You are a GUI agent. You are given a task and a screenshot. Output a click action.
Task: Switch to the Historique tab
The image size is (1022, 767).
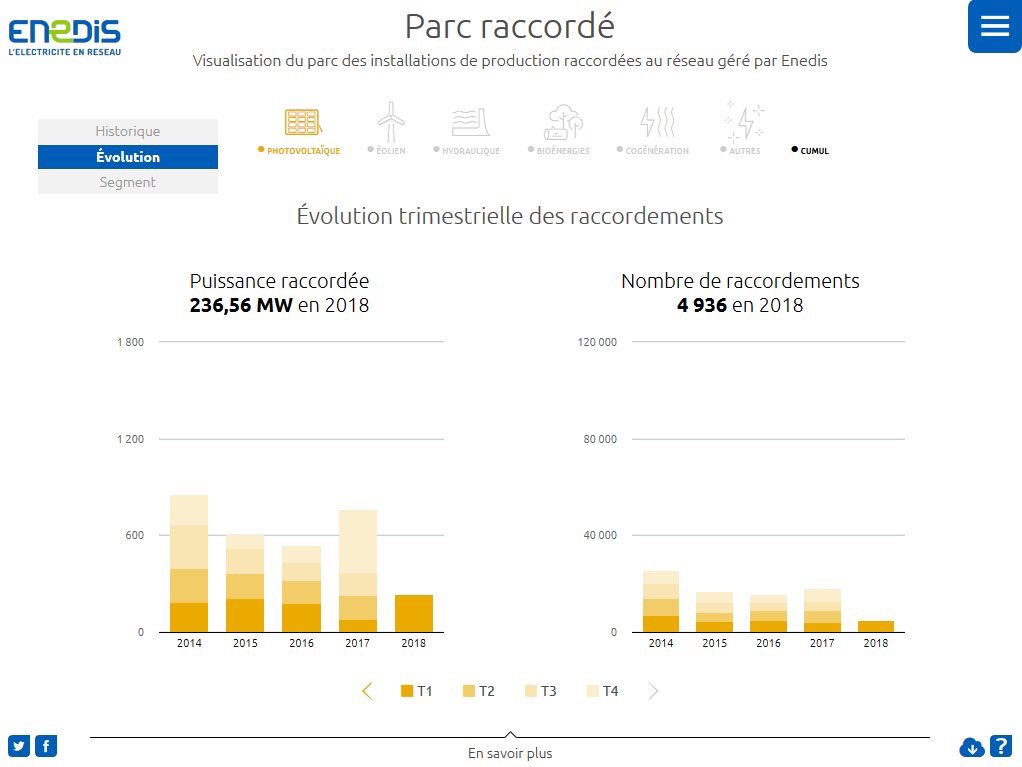128,131
